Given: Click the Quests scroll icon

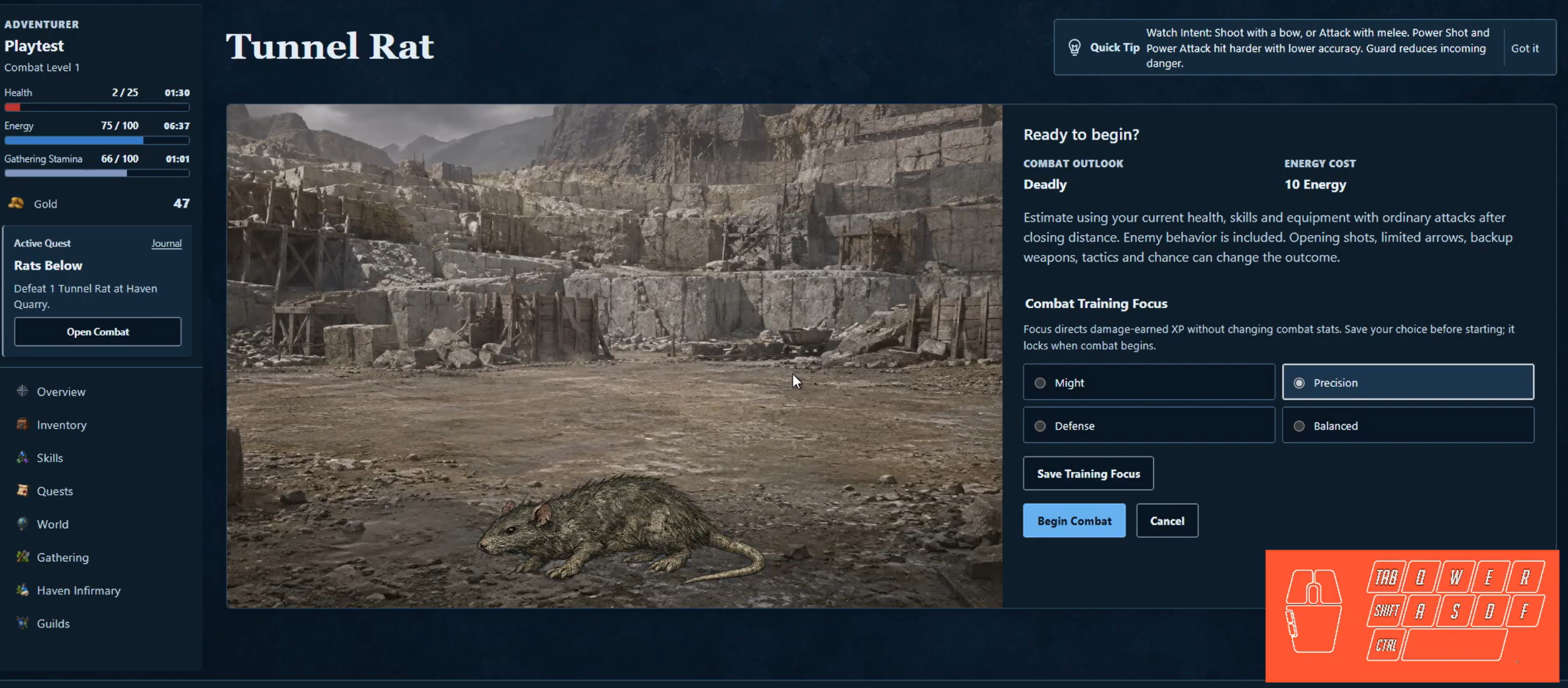Looking at the screenshot, I should pyautogui.click(x=22, y=490).
